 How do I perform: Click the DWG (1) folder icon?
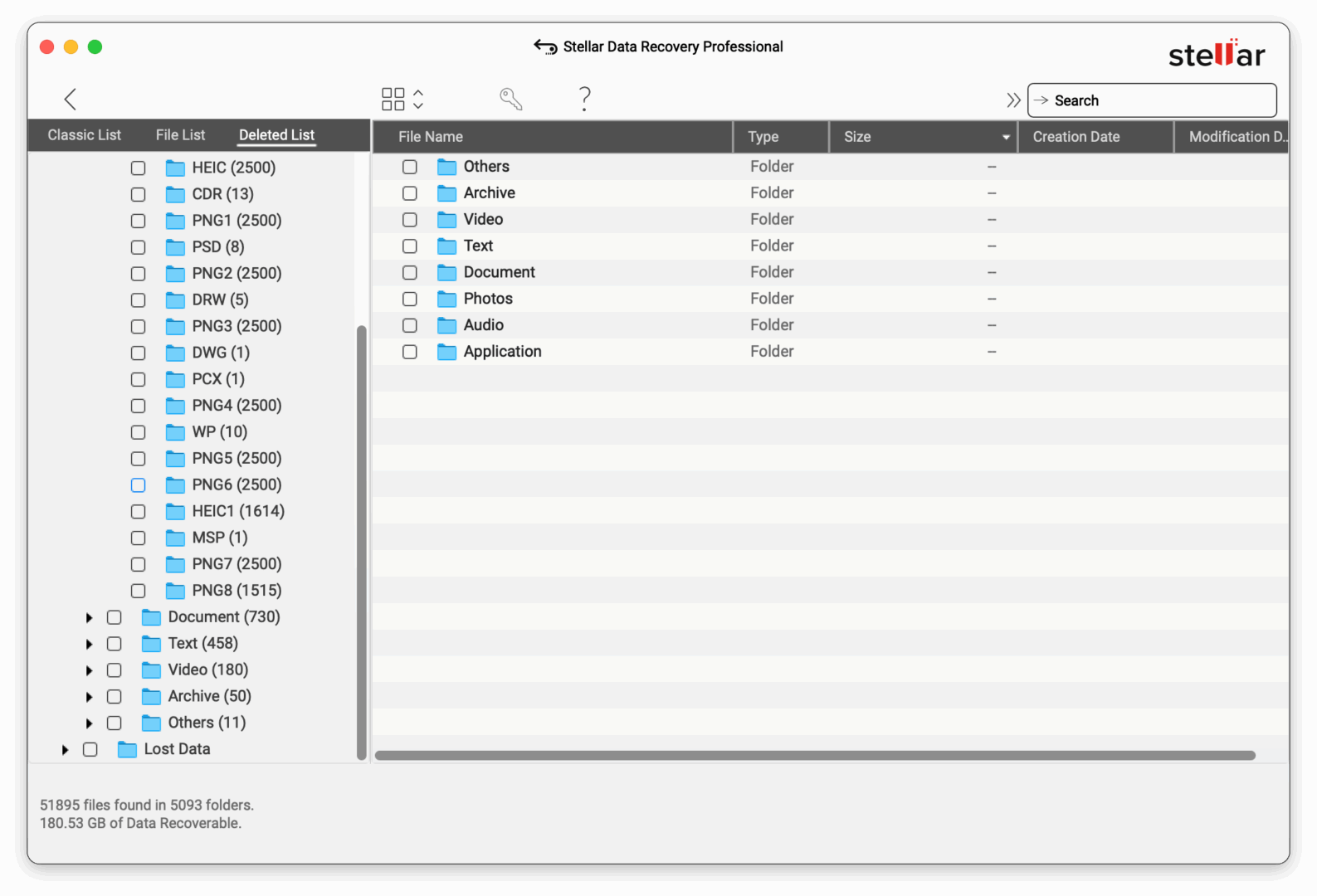pos(175,353)
